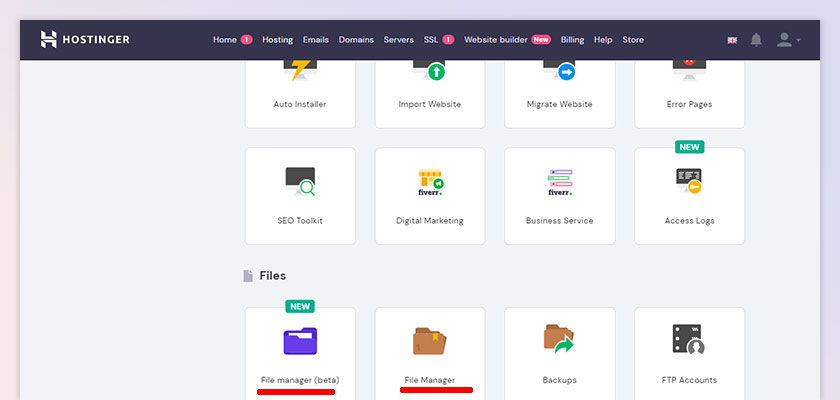Click the Error Pages label
This screenshot has width=840, height=400.
tap(689, 104)
